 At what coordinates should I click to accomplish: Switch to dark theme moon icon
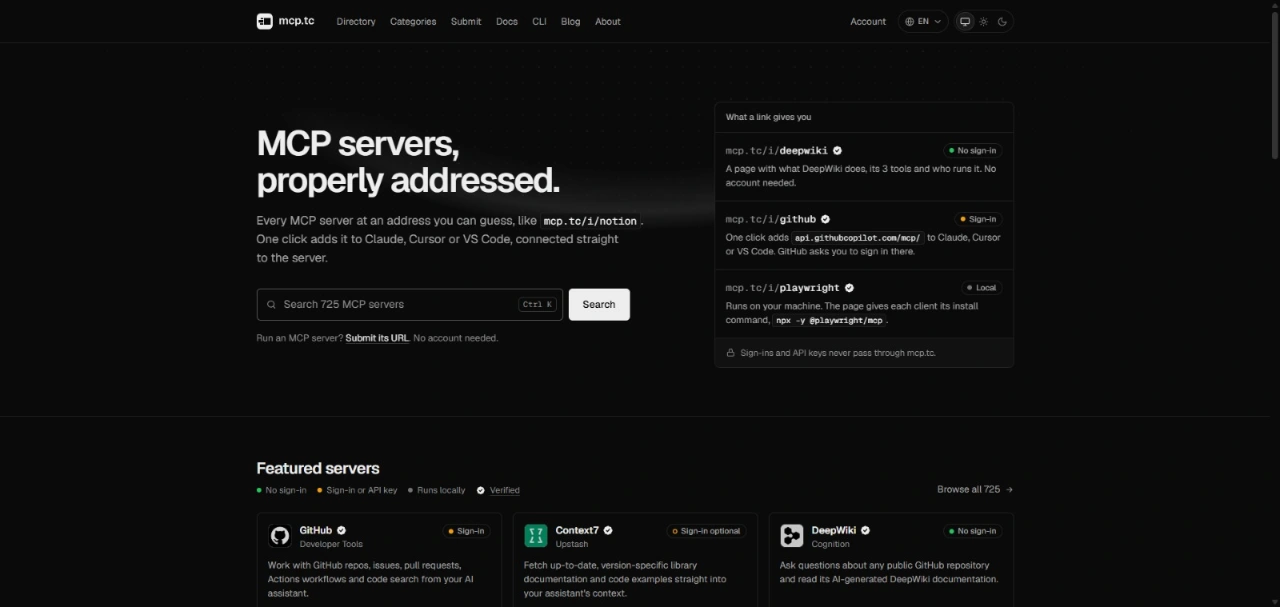(x=1002, y=21)
